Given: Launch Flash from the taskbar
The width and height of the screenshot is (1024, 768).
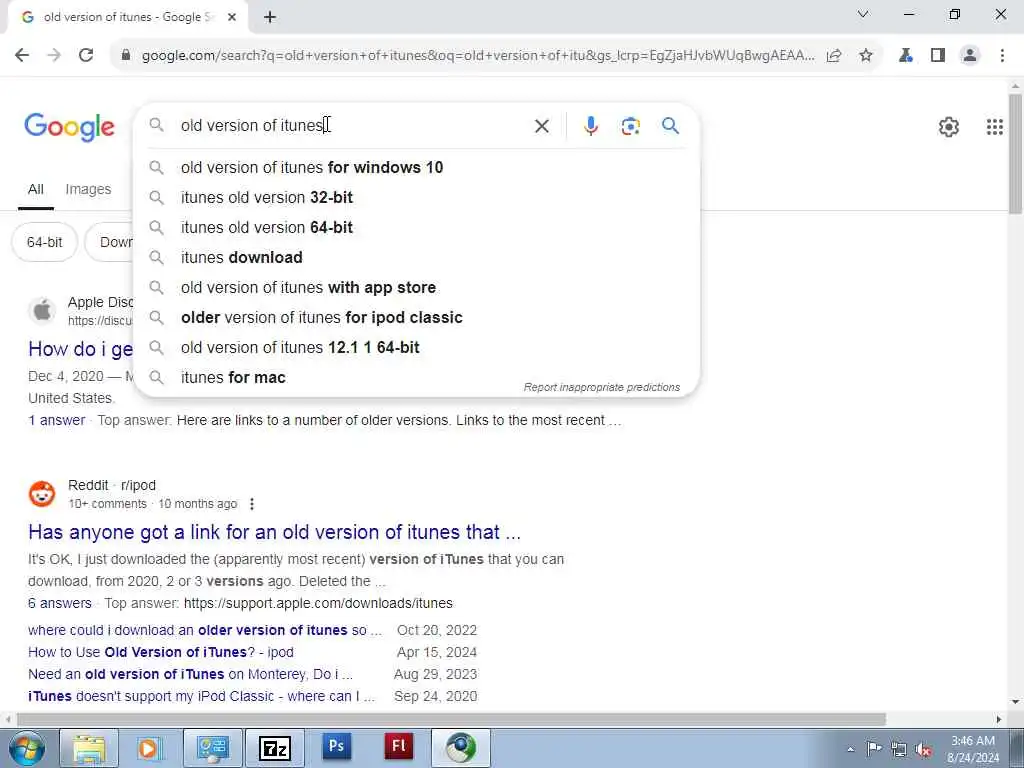Looking at the screenshot, I should pyautogui.click(x=398, y=747).
